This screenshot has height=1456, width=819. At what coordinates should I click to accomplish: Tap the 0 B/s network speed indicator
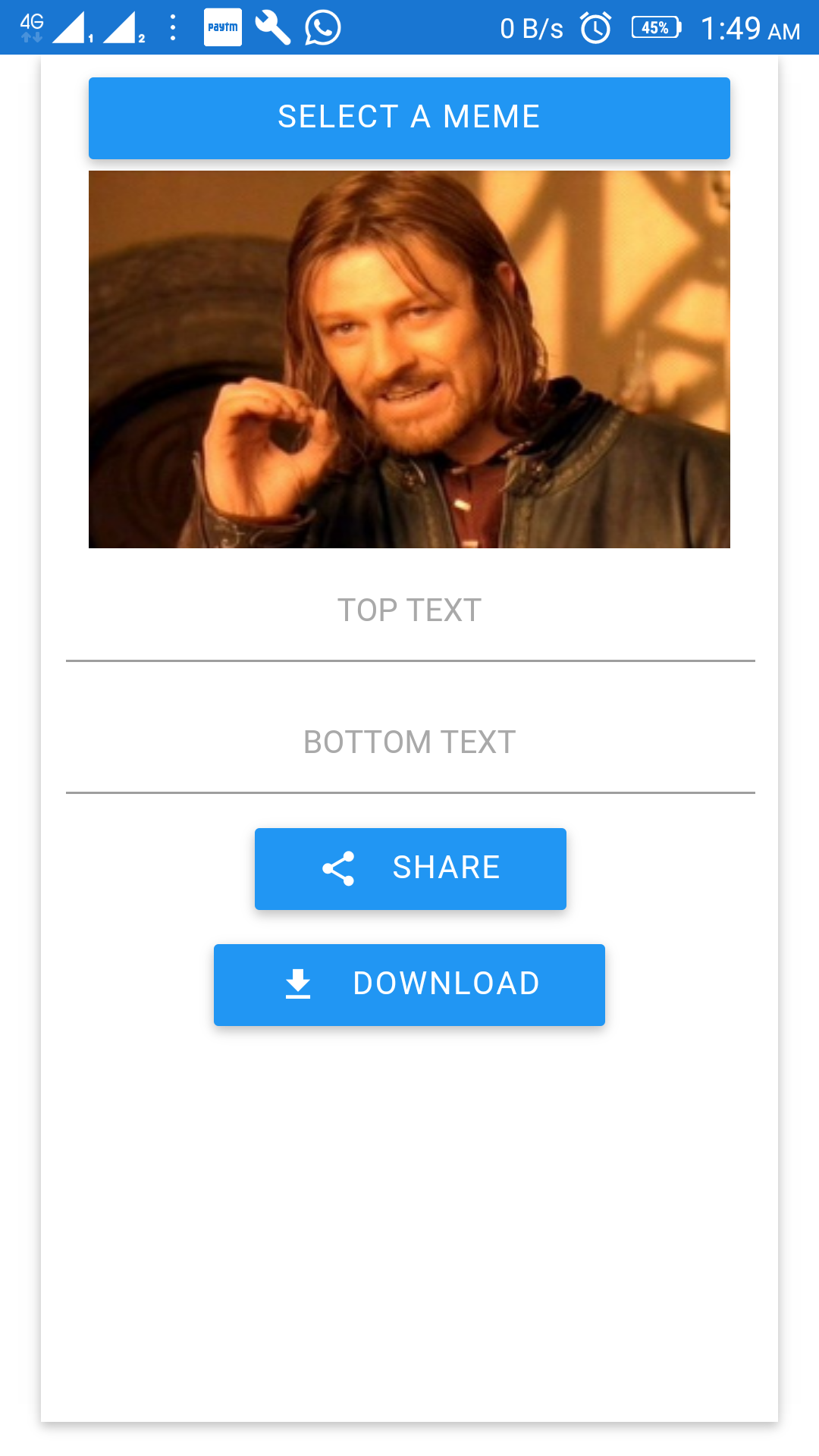point(532,29)
